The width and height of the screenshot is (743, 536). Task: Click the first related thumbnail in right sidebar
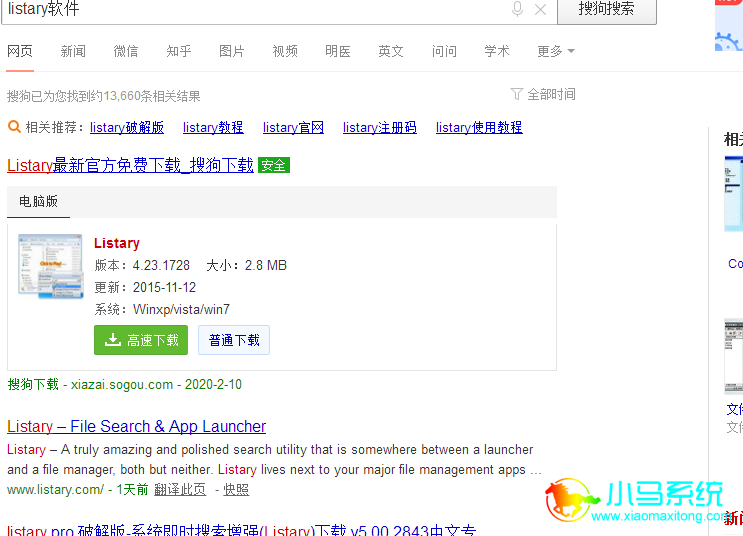point(734,194)
